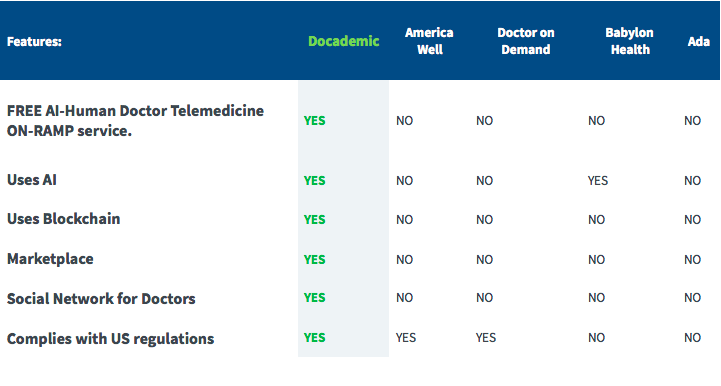This screenshot has width=721, height=386.
Task: Click Docademic's green YES for Uses Blockchain
Action: pyautogui.click(x=315, y=219)
